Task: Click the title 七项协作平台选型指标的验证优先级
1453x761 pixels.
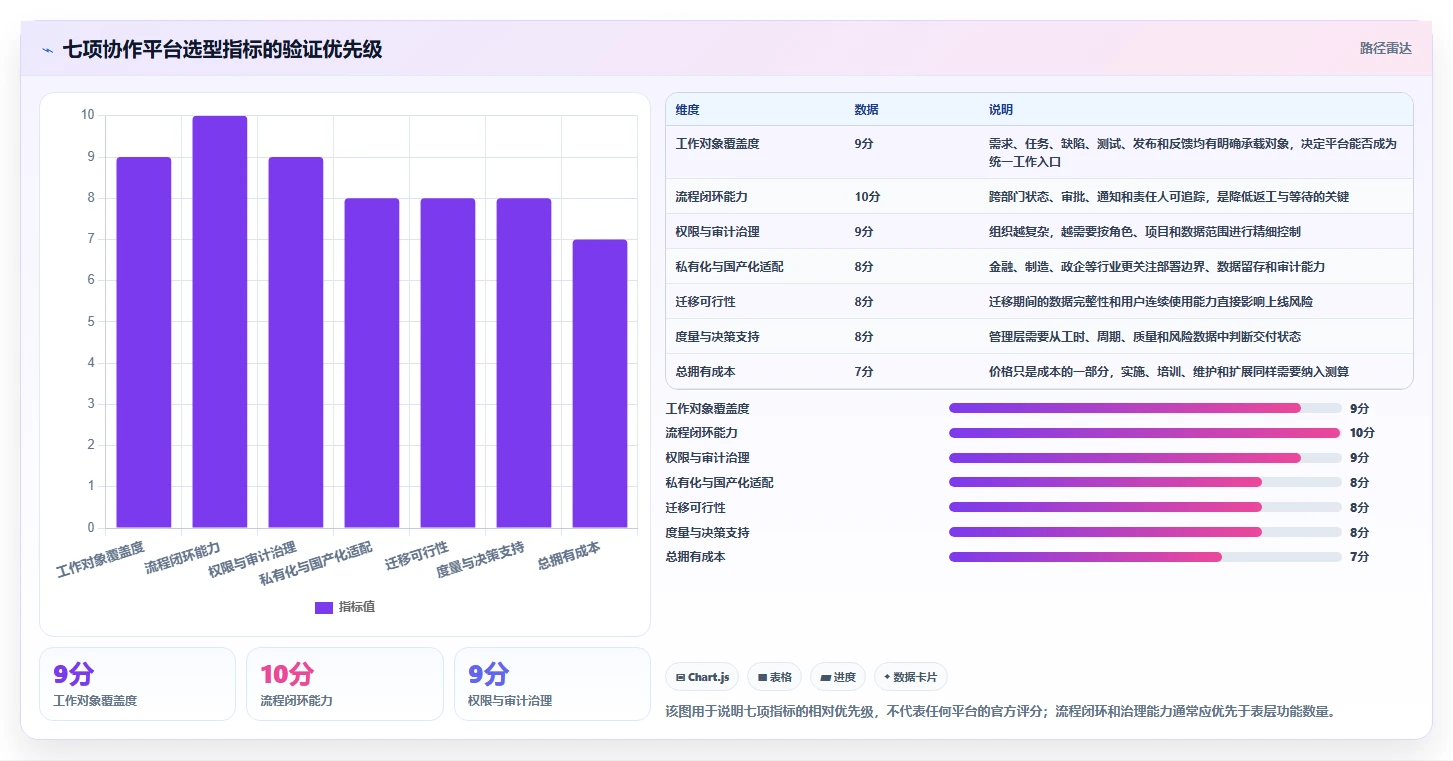Action: (x=222, y=49)
